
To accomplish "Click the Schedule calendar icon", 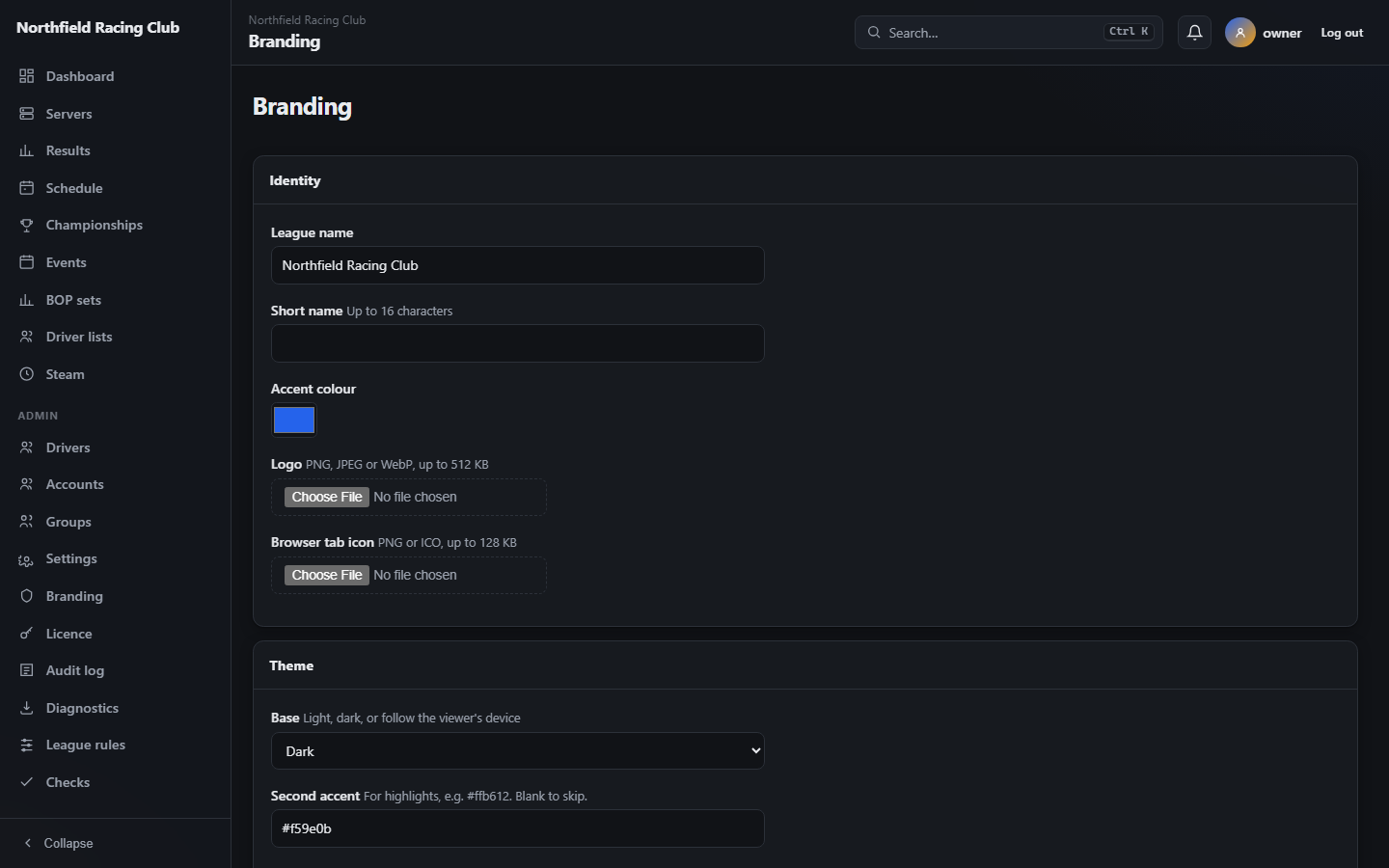I will coord(27,188).
